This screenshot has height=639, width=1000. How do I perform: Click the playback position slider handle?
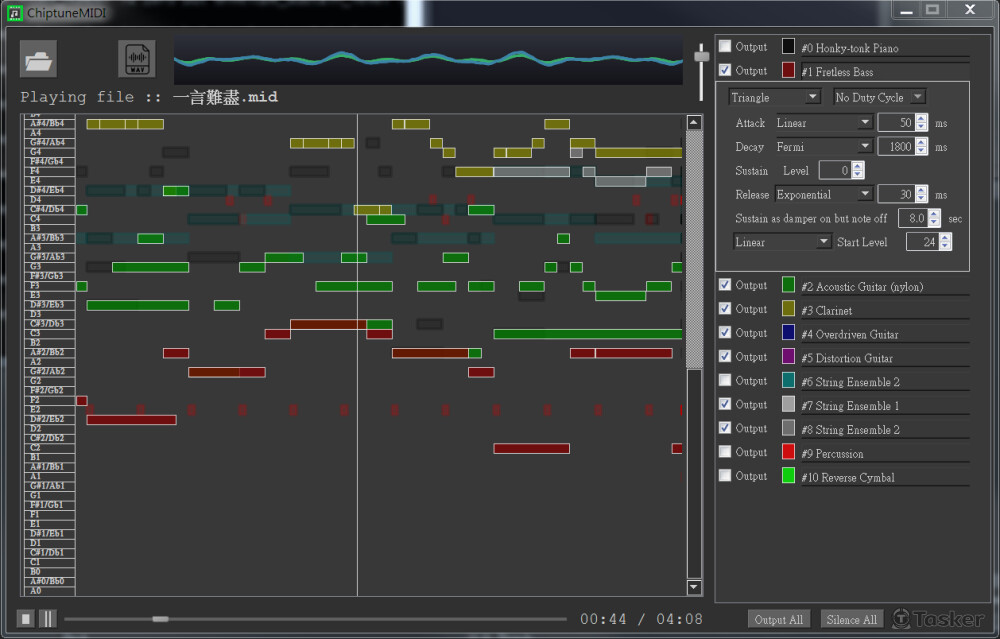(x=160, y=619)
